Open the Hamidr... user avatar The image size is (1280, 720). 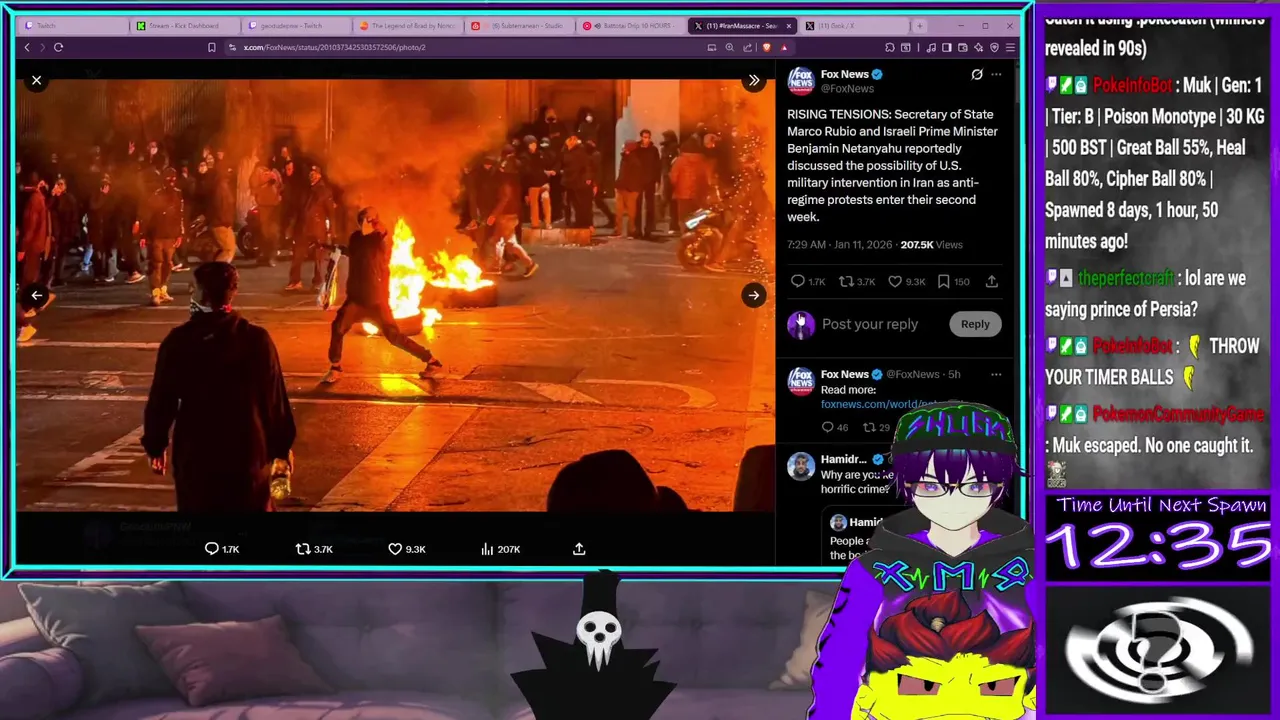(x=801, y=466)
